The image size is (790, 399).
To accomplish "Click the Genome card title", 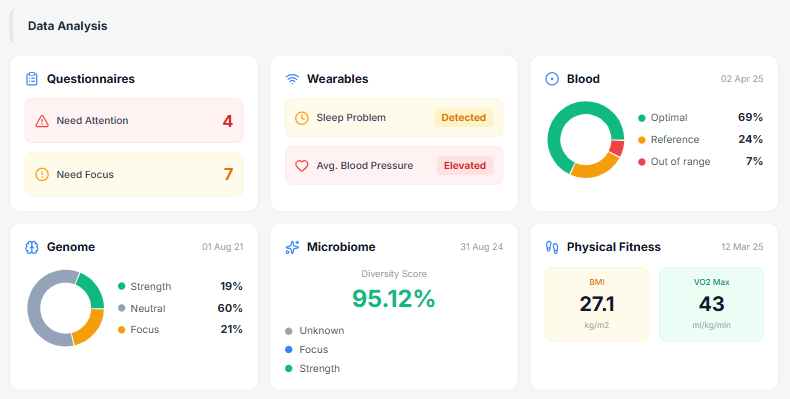I will click(x=71, y=247).
